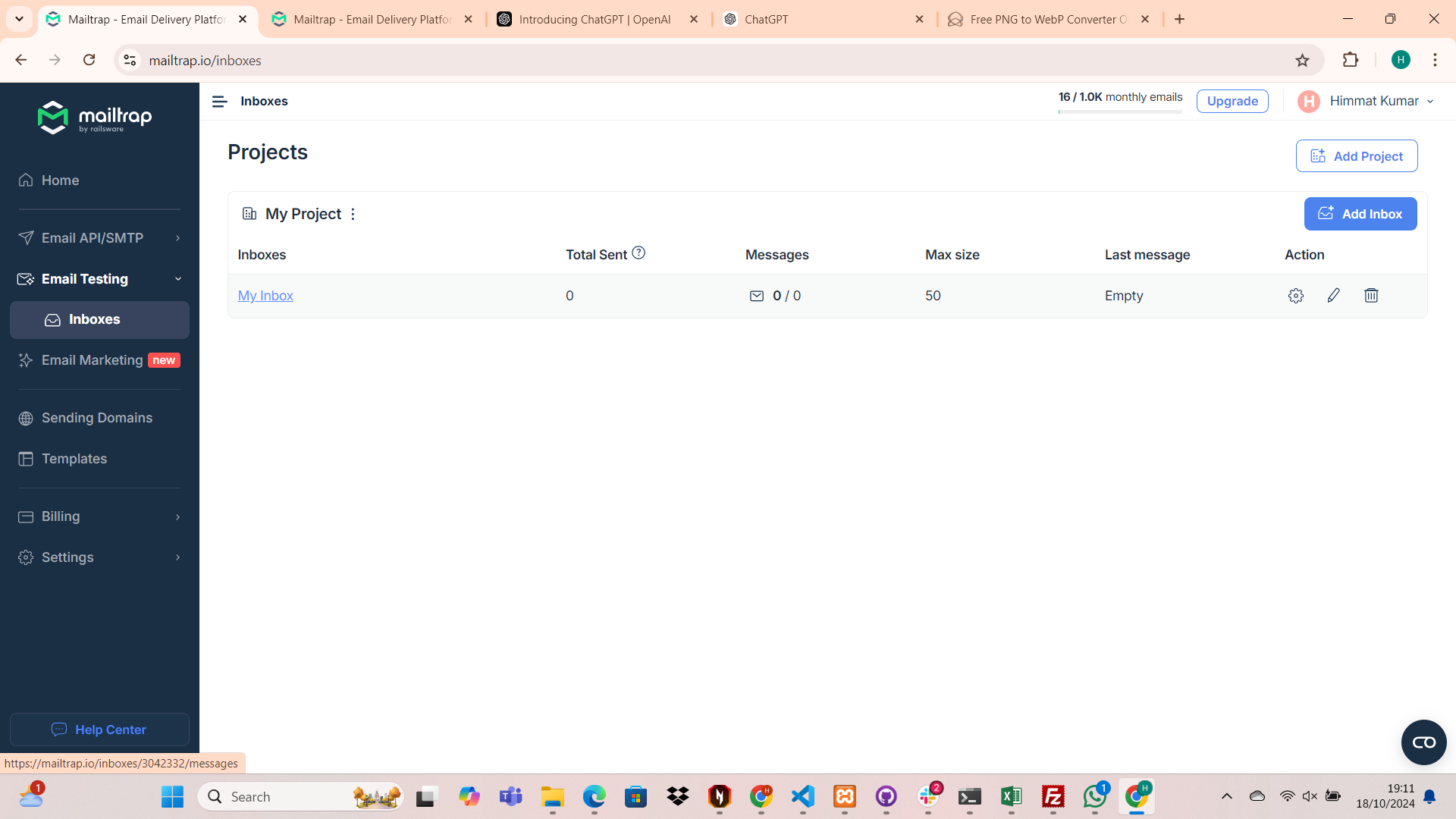Screen dimensions: 1456x819
Task: Open Microsoft Teams from the taskbar
Action: (511, 797)
